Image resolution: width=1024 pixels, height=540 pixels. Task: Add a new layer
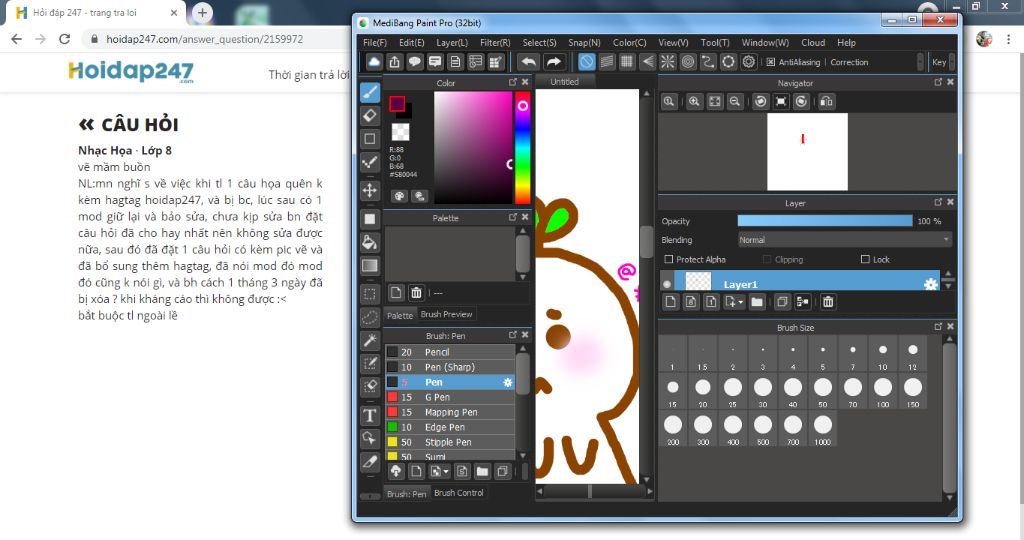coord(671,302)
